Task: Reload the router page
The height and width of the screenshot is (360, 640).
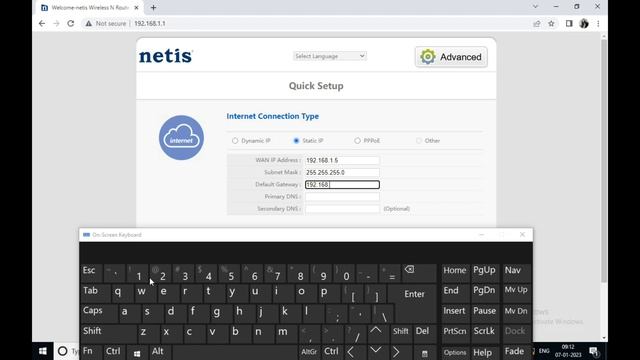Action: [71, 24]
